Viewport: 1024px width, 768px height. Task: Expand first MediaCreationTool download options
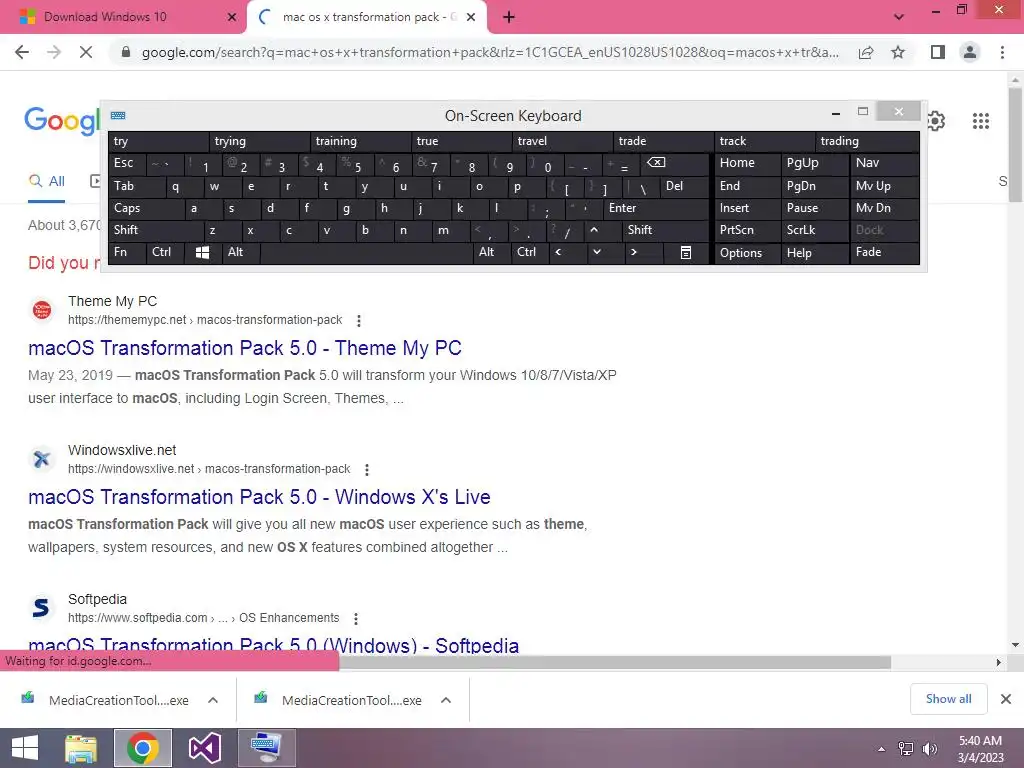click(213, 700)
